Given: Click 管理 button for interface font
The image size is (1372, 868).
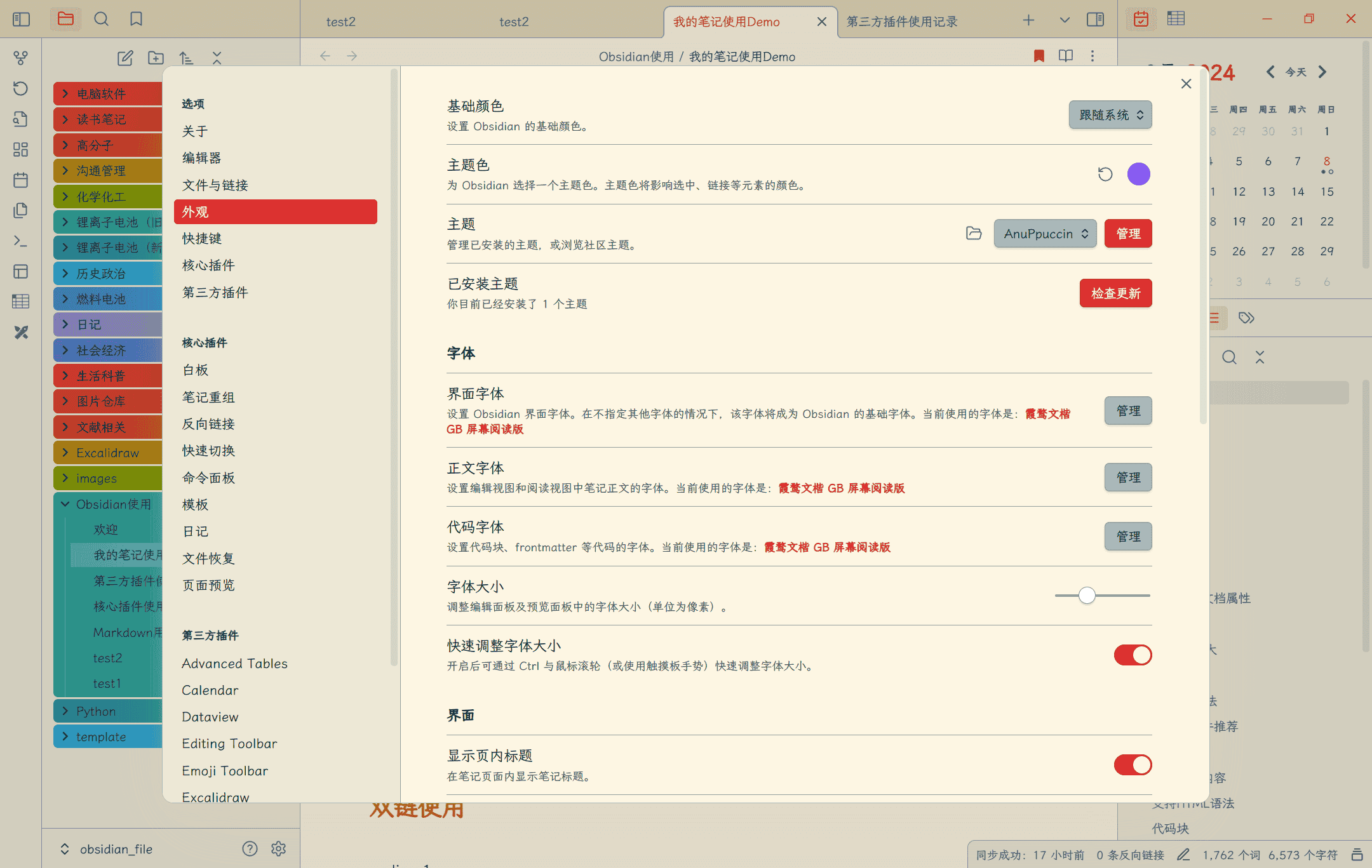Looking at the screenshot, I should pyautogui.click(x=1128, y=411).
